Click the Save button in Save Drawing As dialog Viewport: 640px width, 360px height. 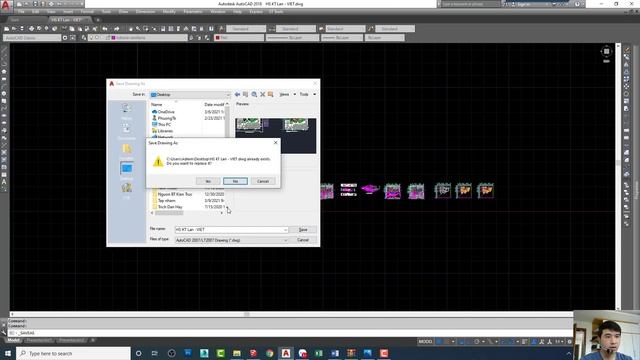click(x=303, y=230)
